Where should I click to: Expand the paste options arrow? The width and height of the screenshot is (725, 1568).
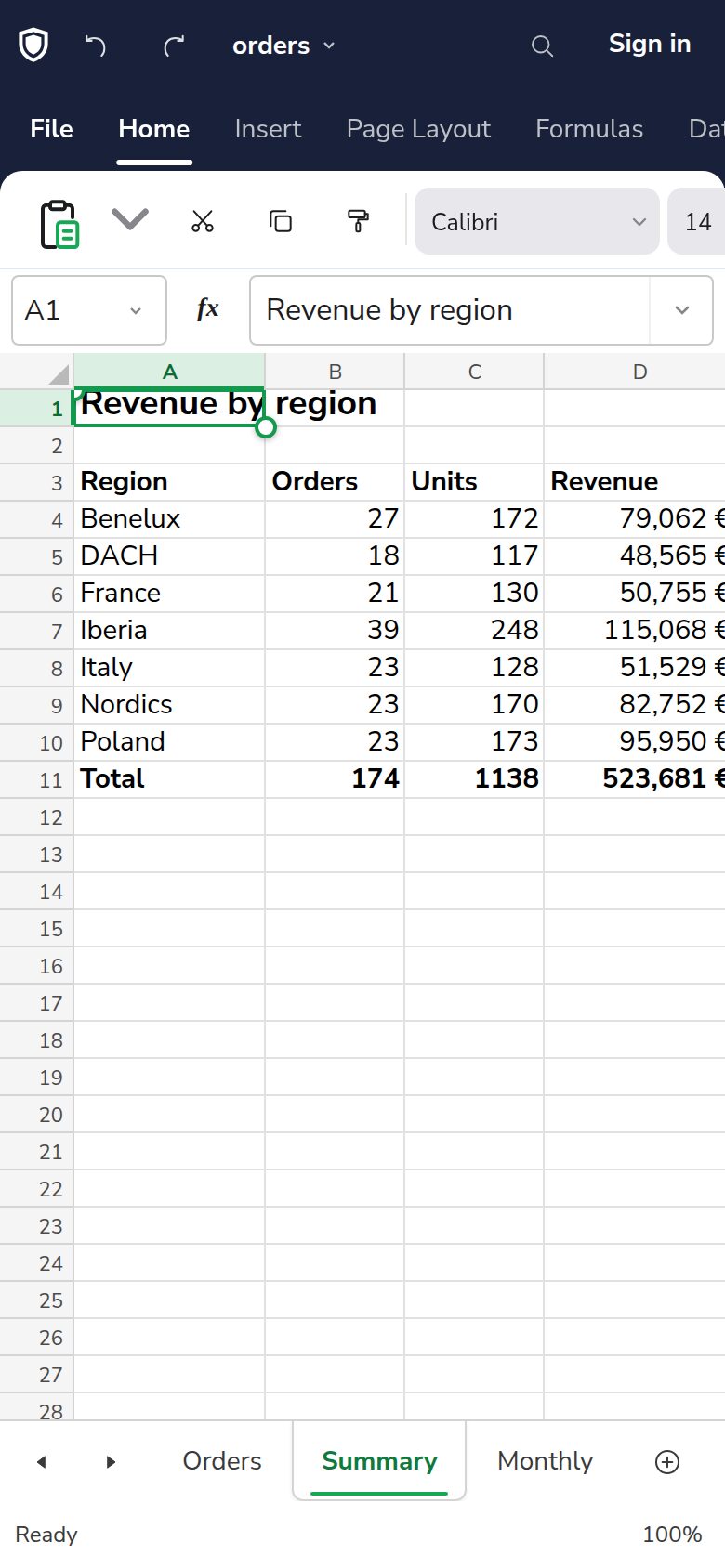130,220
